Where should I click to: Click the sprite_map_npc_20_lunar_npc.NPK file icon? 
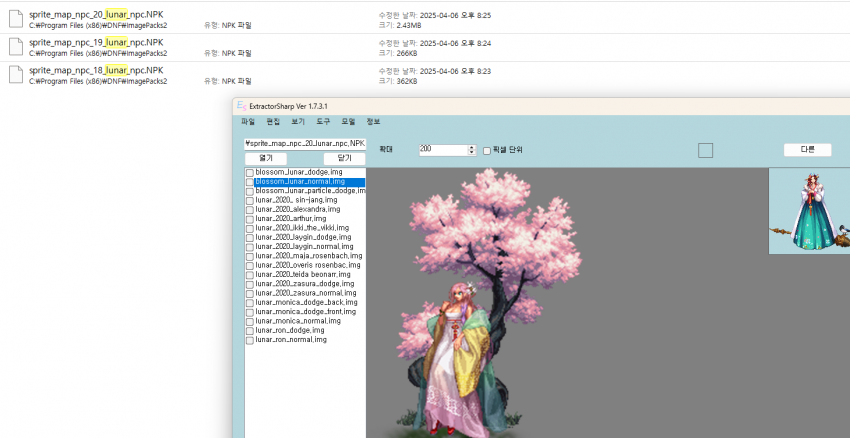(15, 20)
